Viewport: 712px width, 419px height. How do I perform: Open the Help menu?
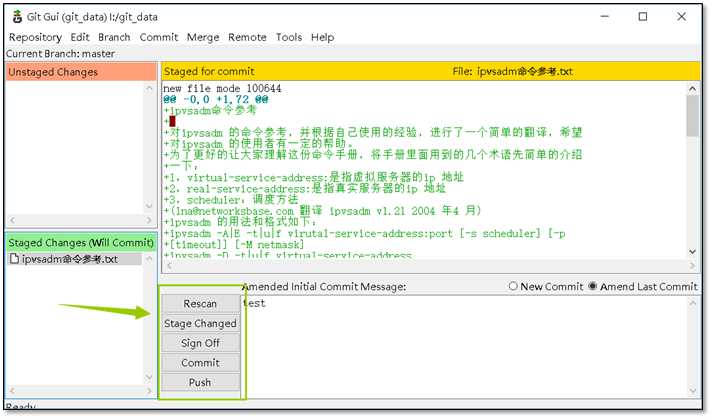(x=322, y=37)
